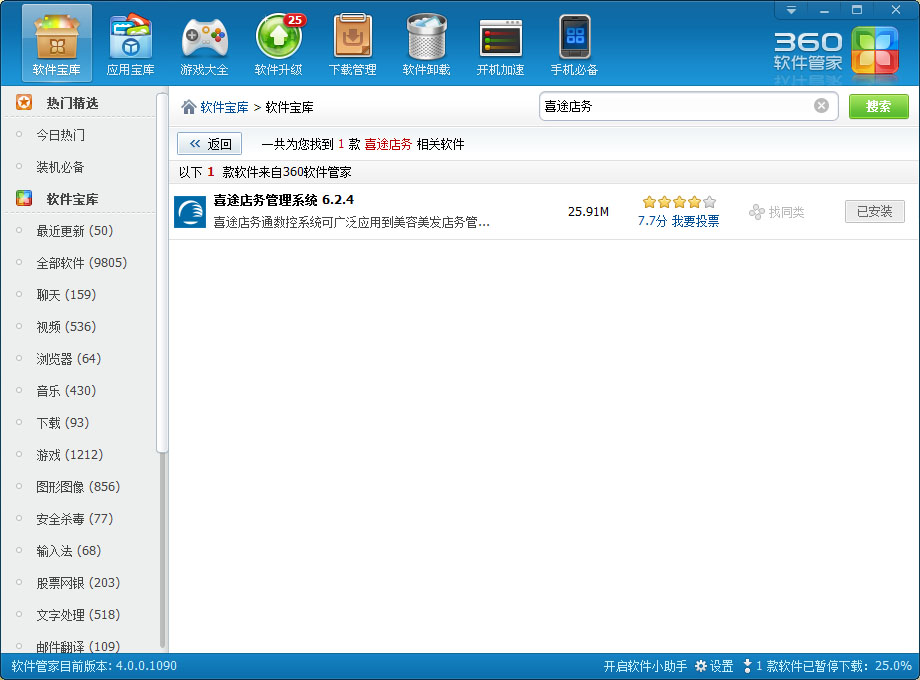Click the 360软件管家 logo
The height and width of the screenshot is (680, 920).
pyautogui.click(x=836, y=50)
